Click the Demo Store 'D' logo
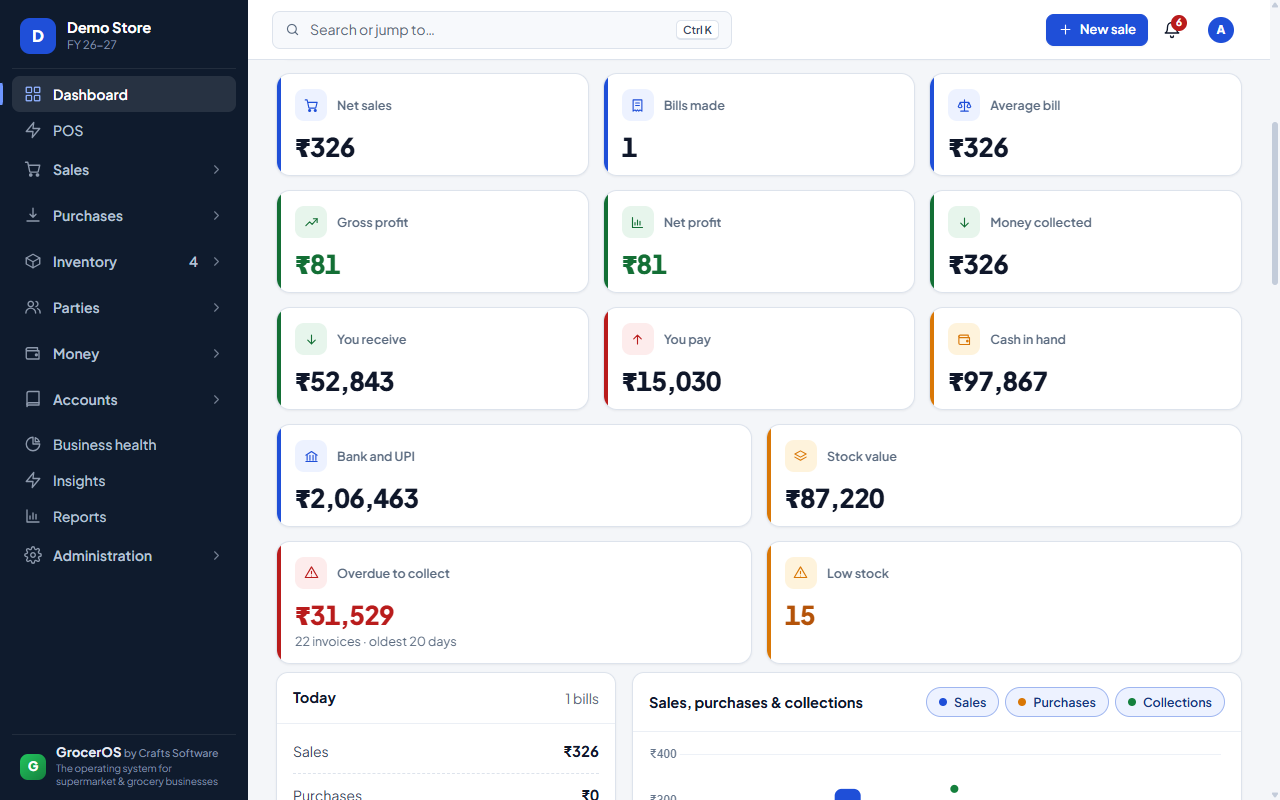 38,36
